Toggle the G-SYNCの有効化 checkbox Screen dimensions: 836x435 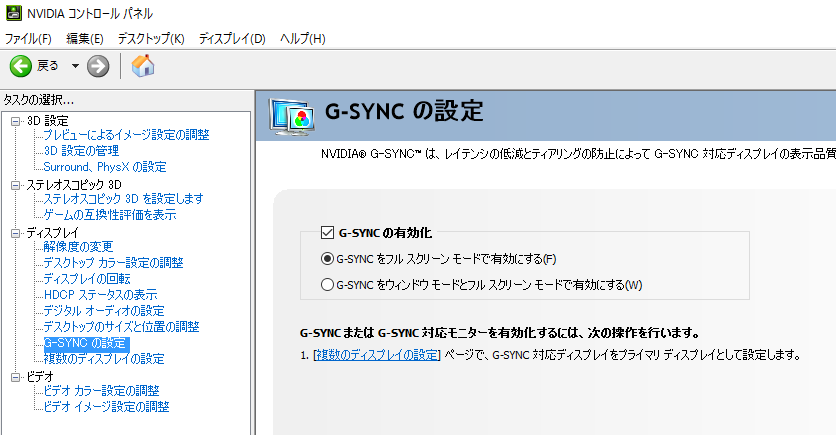click(327, 232)
